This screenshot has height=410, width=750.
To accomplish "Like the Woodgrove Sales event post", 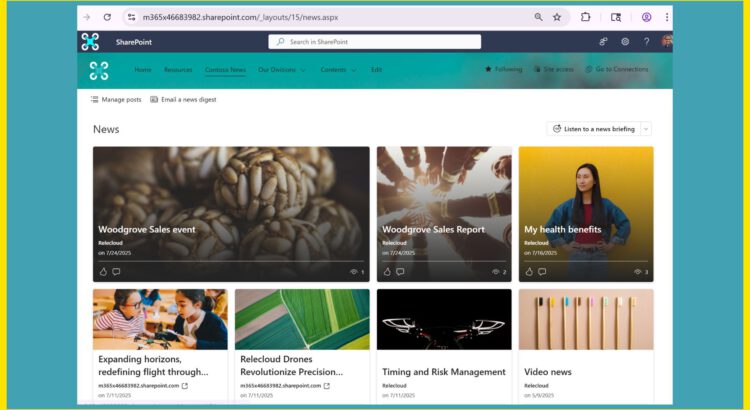I will pyautogui.click(x=102, y=271).
